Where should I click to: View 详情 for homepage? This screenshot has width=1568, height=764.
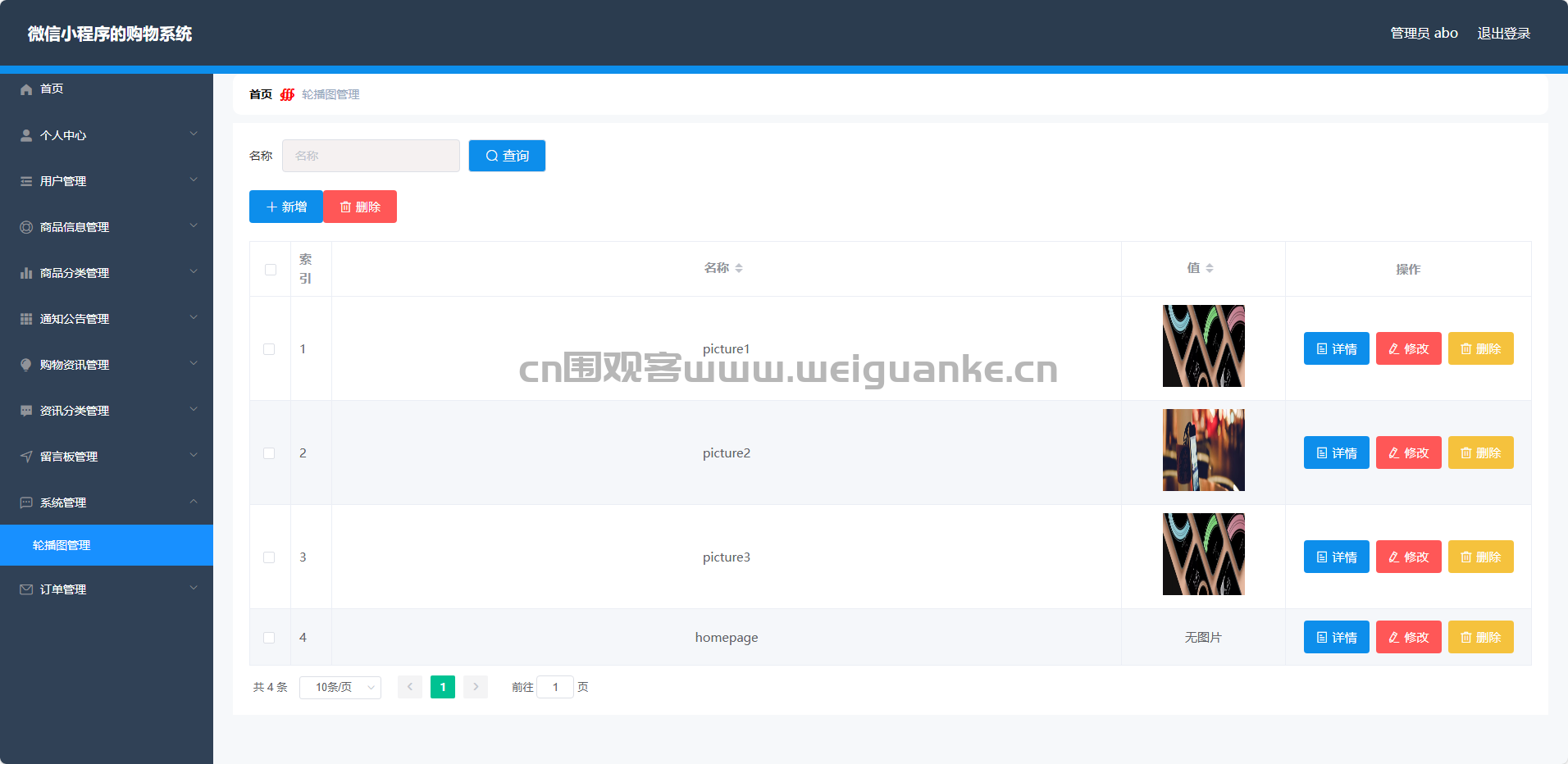tap(1337, 637)
